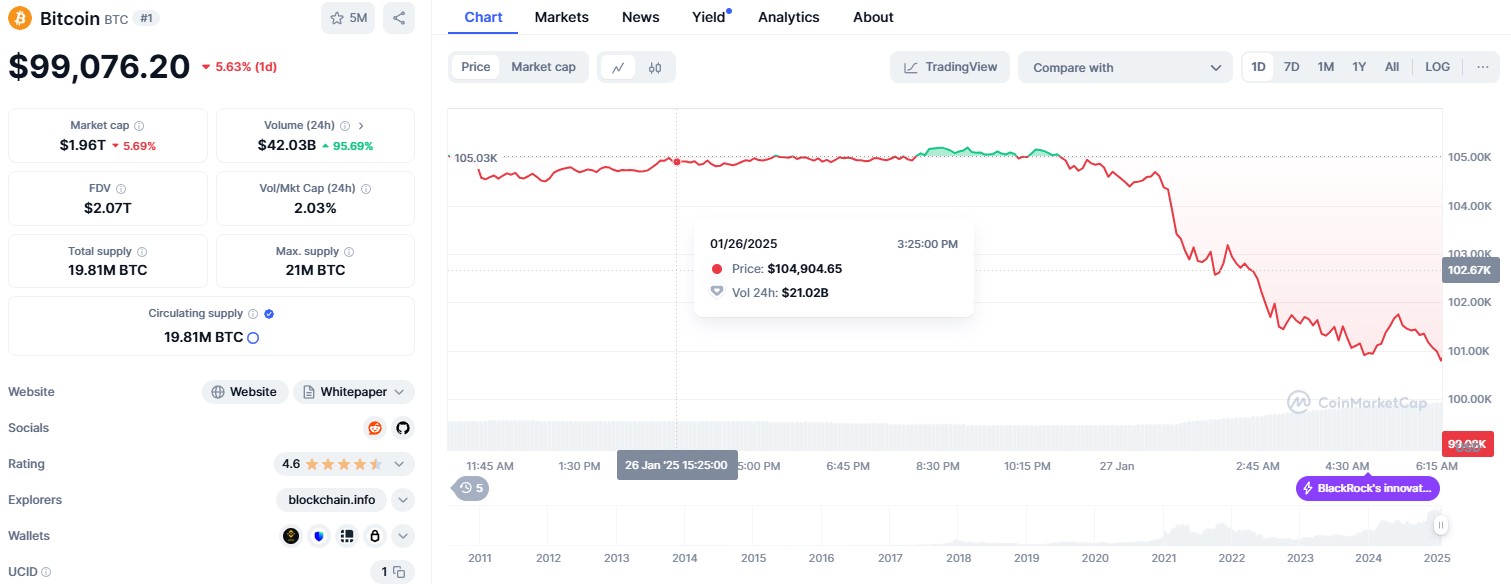Screen dimensions: 1511x584
Task: Switch chart to candlestick view
Action: [x=655, y=66]
